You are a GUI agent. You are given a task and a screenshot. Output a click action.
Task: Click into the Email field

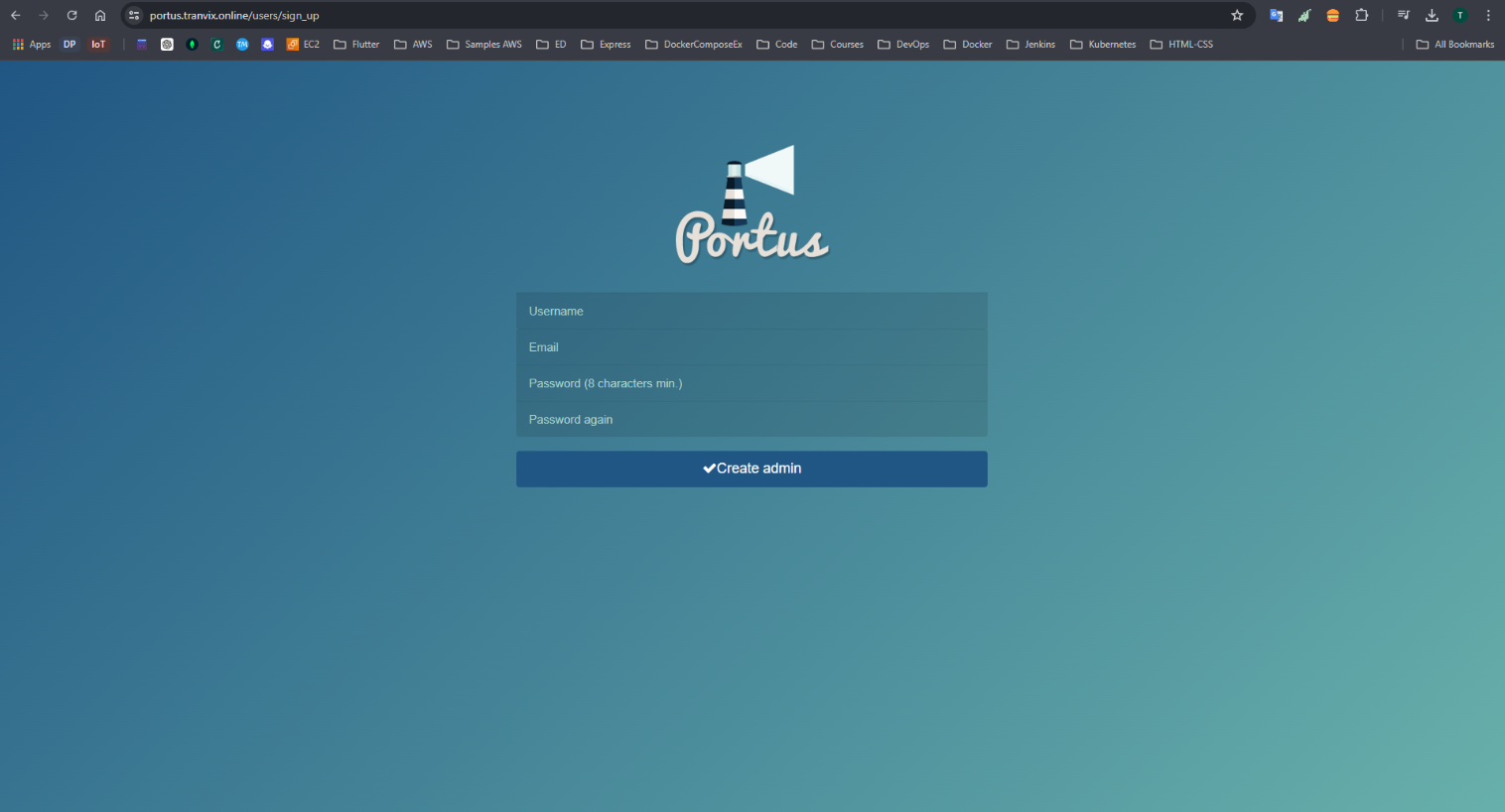(752, 347)
